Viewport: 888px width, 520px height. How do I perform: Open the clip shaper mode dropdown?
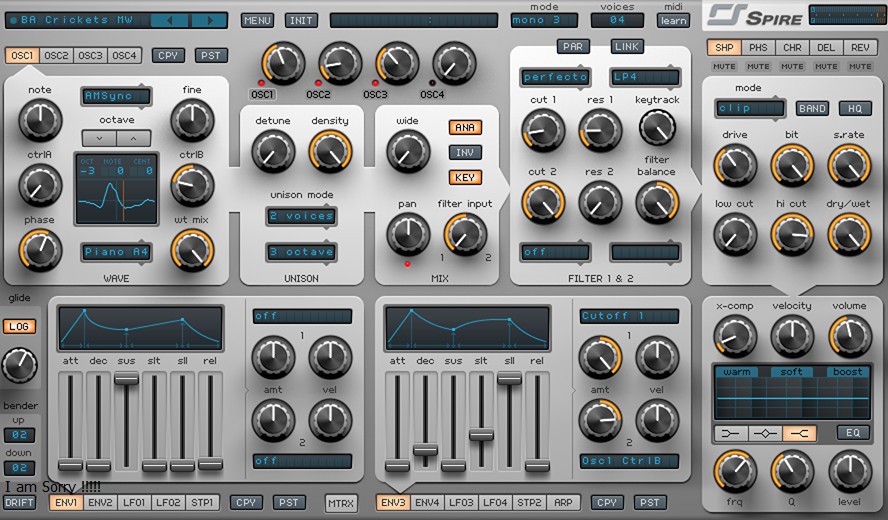[x=750, y=108]
